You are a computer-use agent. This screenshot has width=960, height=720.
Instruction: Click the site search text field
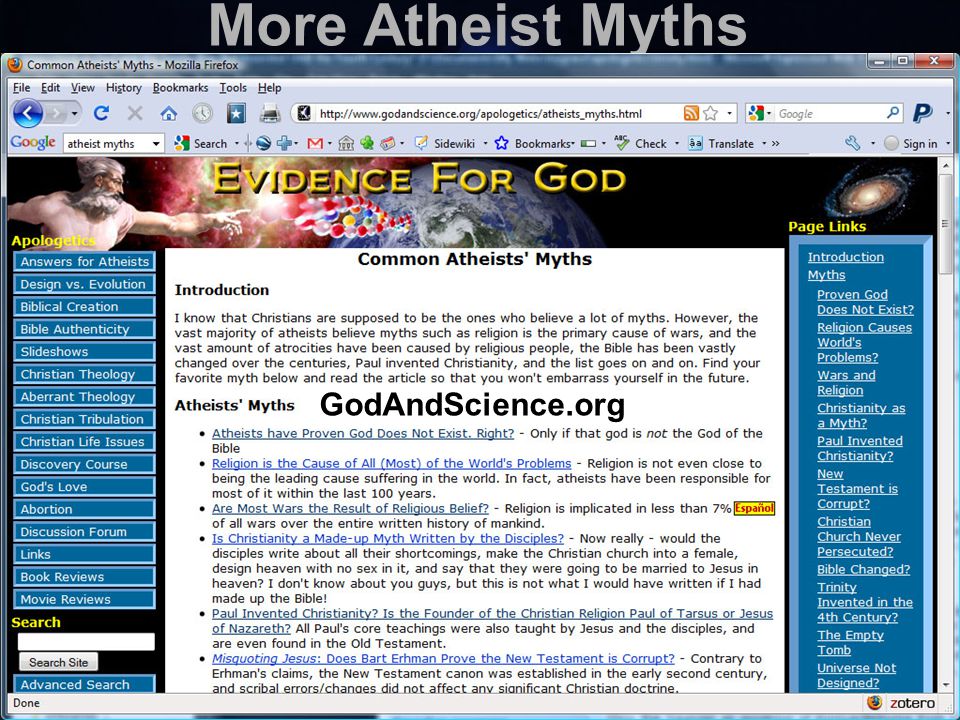point(86,642)
